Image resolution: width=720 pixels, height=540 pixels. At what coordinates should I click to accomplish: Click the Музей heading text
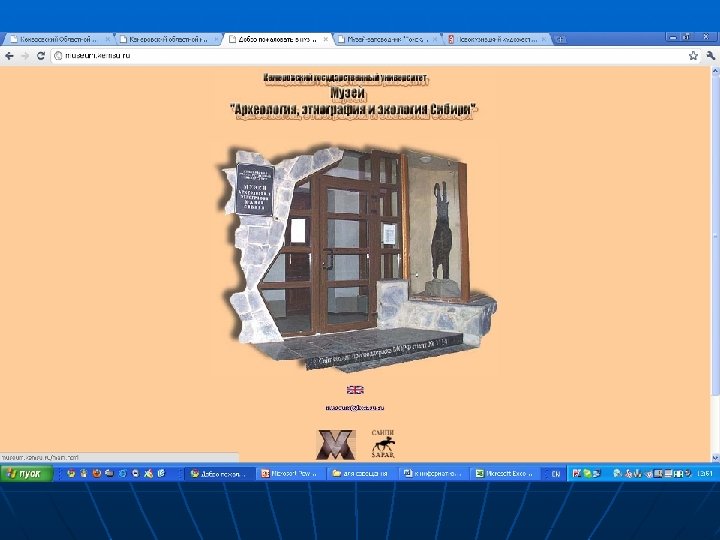tap(348, 93)
